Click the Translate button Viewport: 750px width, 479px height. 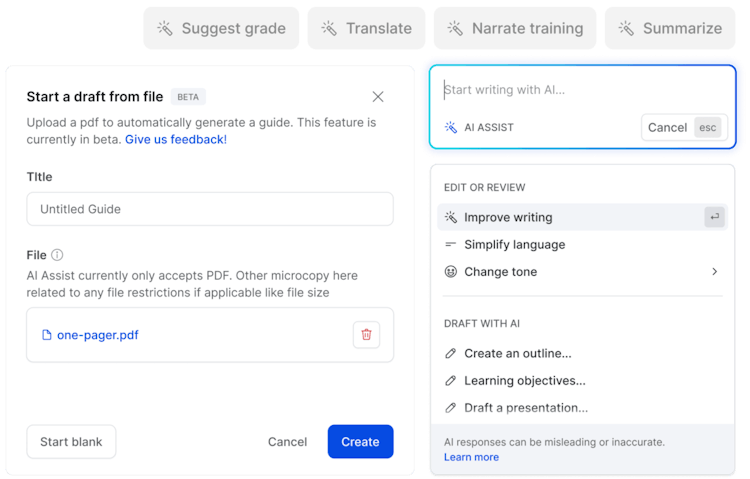[x=366, y=28]
